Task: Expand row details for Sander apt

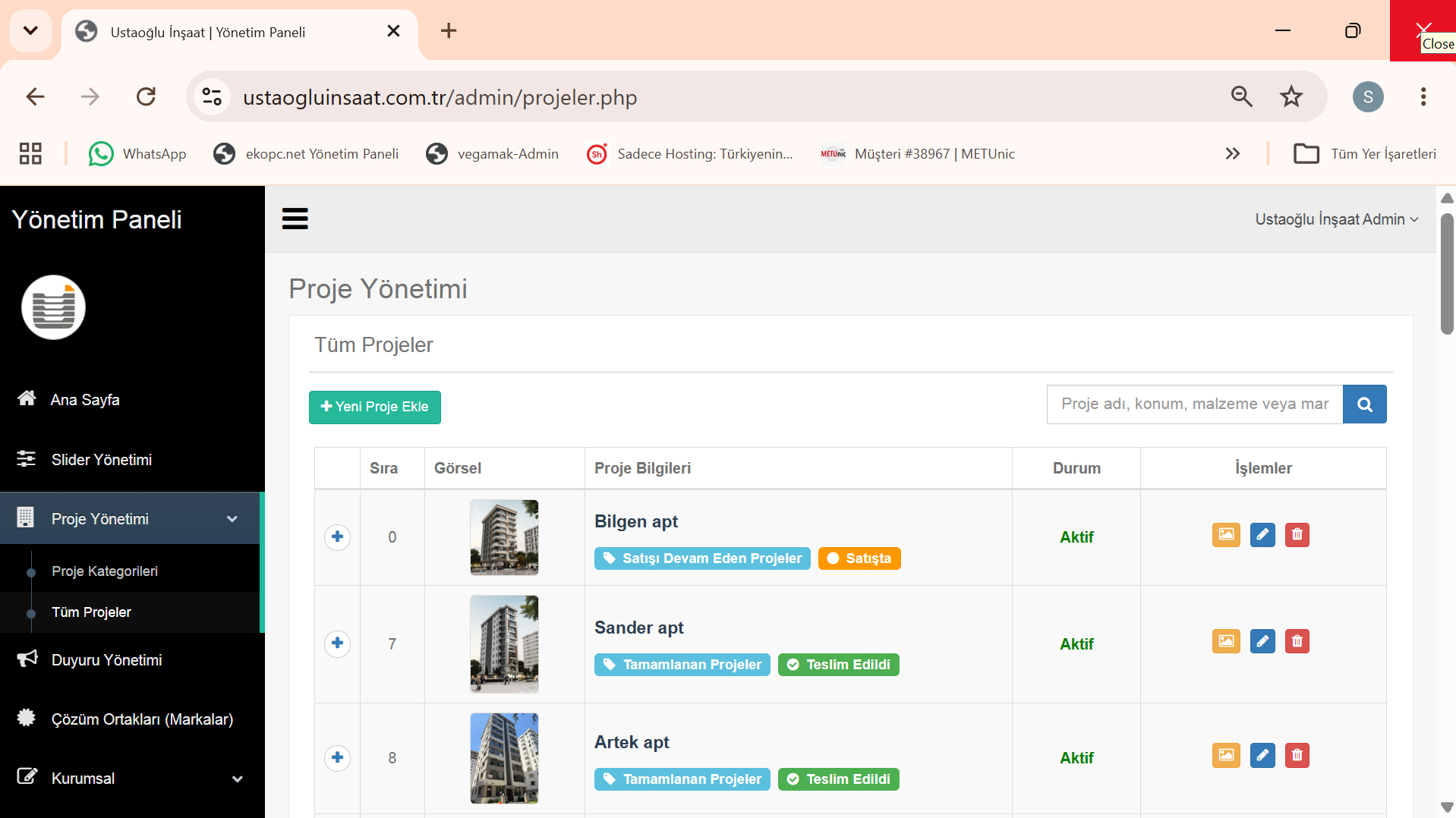Action: pos(337,643)
